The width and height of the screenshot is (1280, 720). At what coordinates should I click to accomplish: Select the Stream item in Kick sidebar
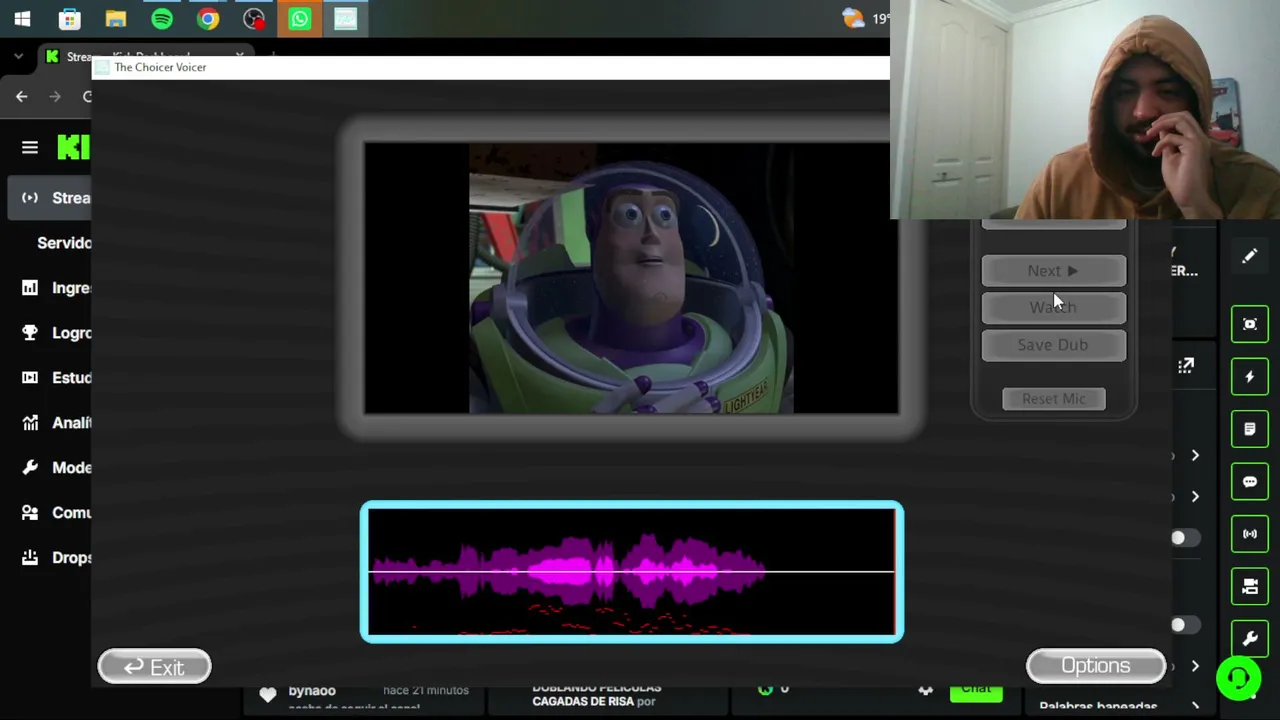click(50, 198)
